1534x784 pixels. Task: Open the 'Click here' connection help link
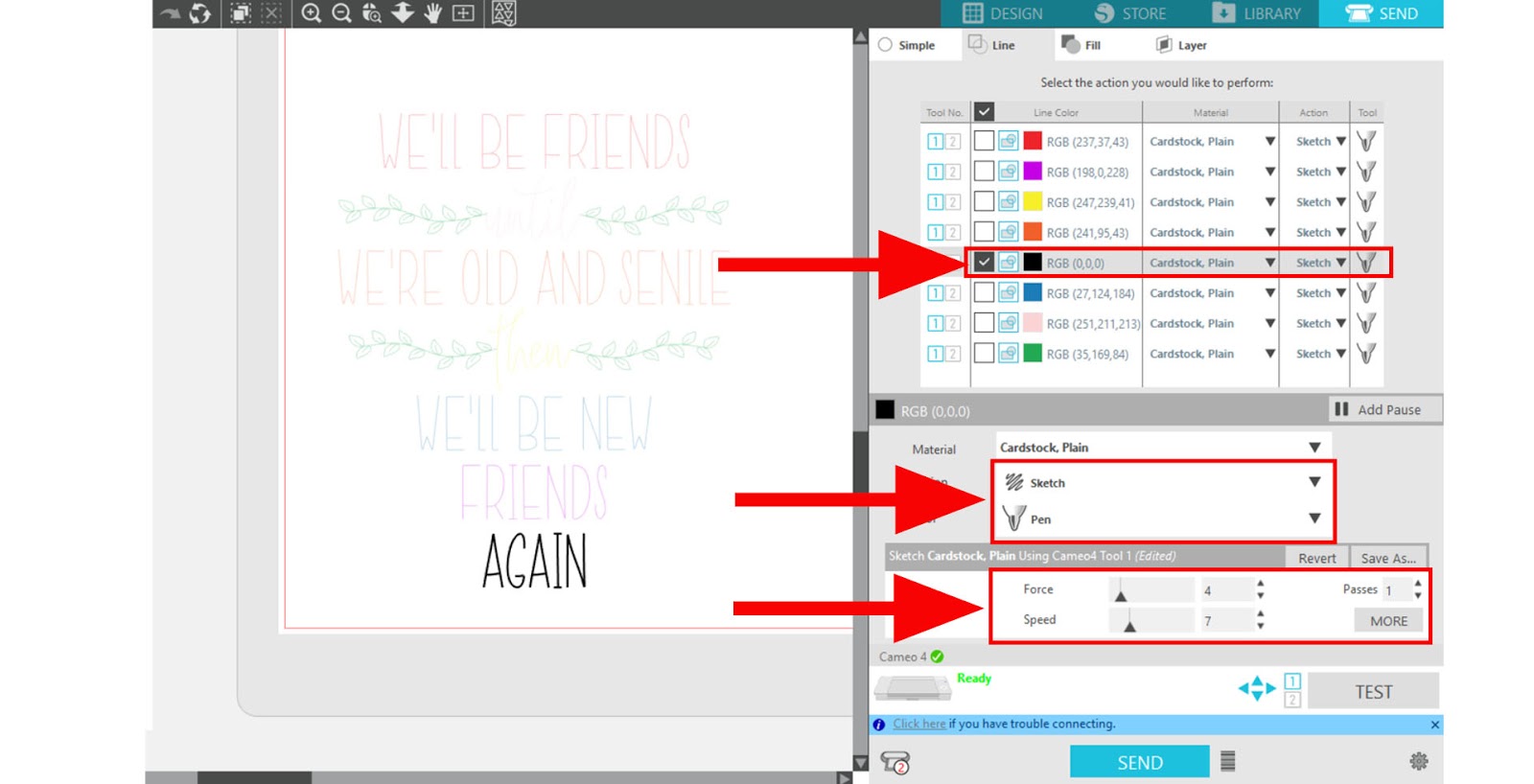[918, 724]
